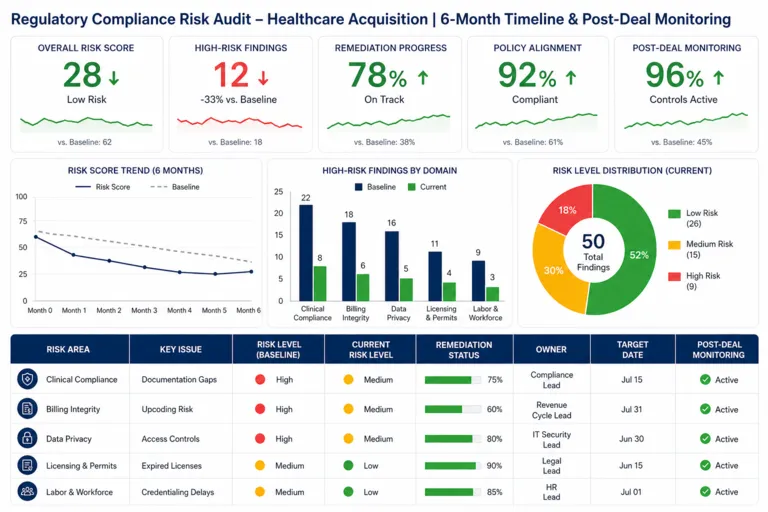Click the Clinical Compliance shield icon
This screenshot has height=512, width=768.
[x=27, y=379]
